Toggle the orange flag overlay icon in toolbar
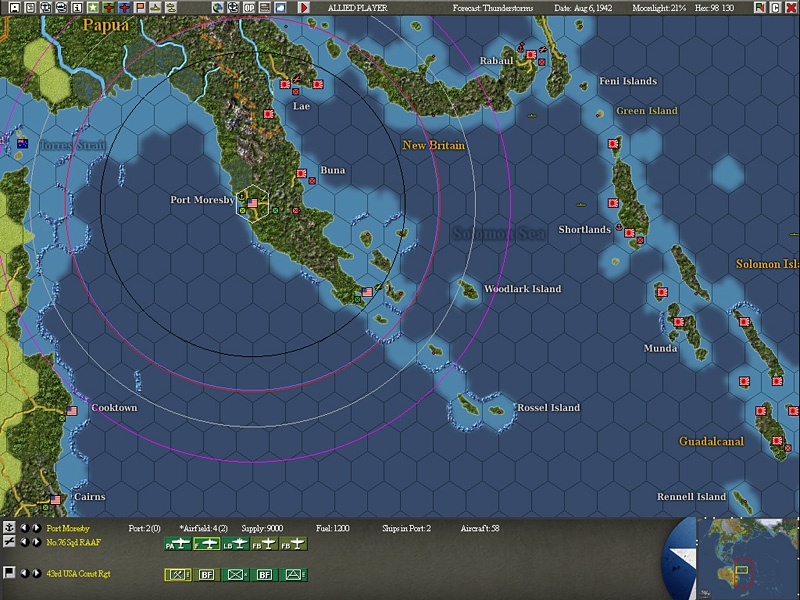The image size is (800, 600). 140,7
